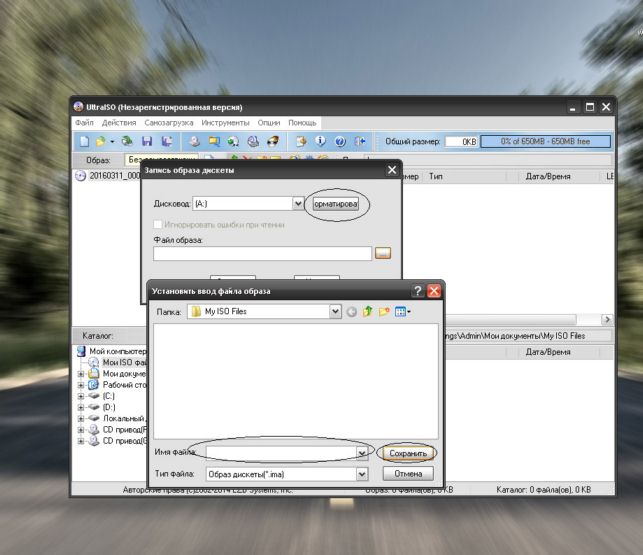Open the Дисковод (A:) drive dropdown

point(298,203)
